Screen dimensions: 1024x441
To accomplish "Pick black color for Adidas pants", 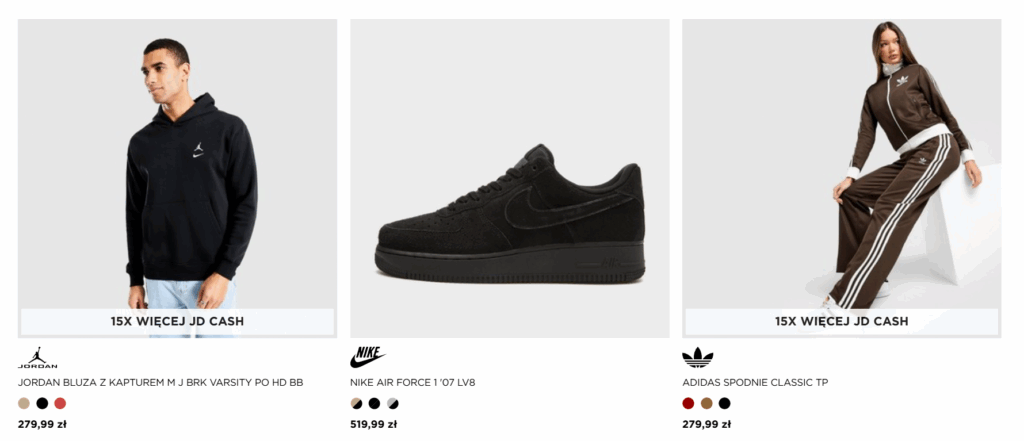I will coord(724,403).
